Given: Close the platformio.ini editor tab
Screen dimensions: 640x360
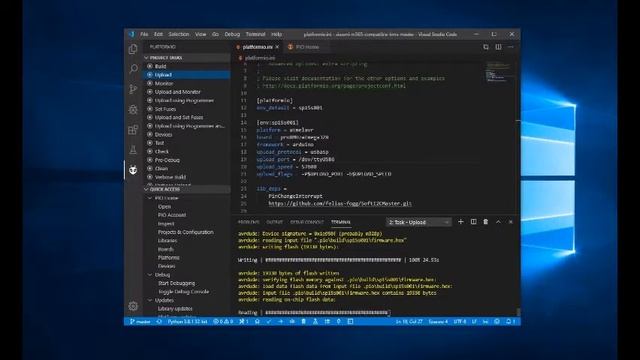Looking at the screenshot, I should tap(277, 47).
